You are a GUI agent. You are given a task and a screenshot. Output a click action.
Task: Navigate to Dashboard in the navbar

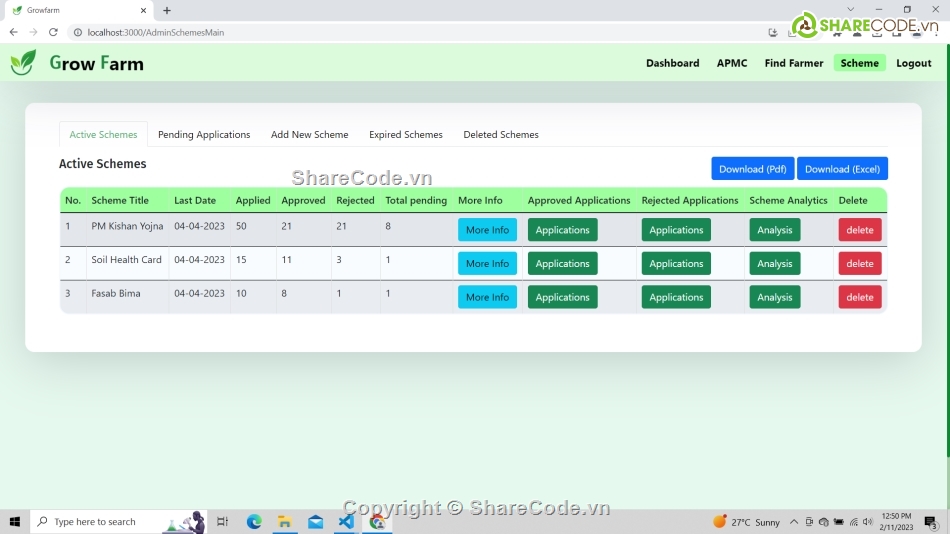point(672,63)
